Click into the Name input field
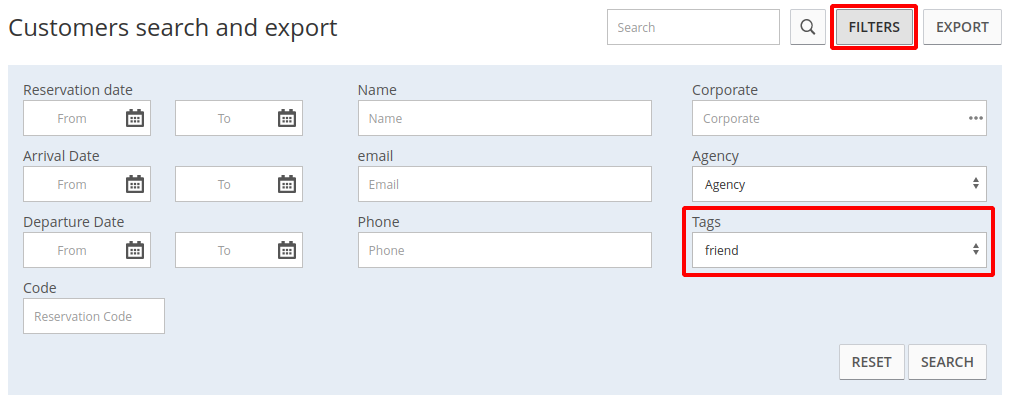The width and height of the screenshot is (1009, 399). tap(504, 118)
